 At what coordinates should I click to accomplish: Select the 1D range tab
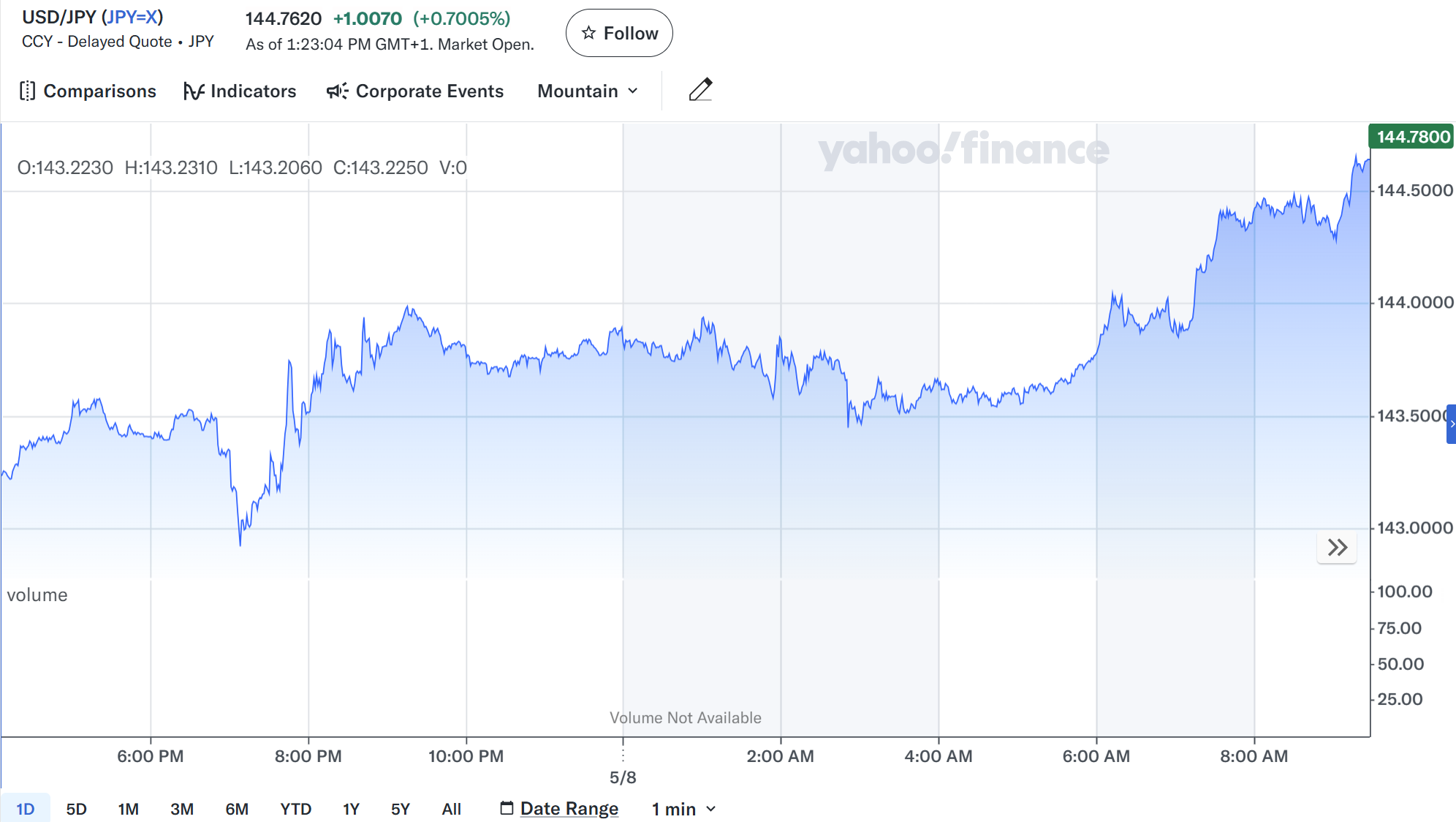(26, 809)
